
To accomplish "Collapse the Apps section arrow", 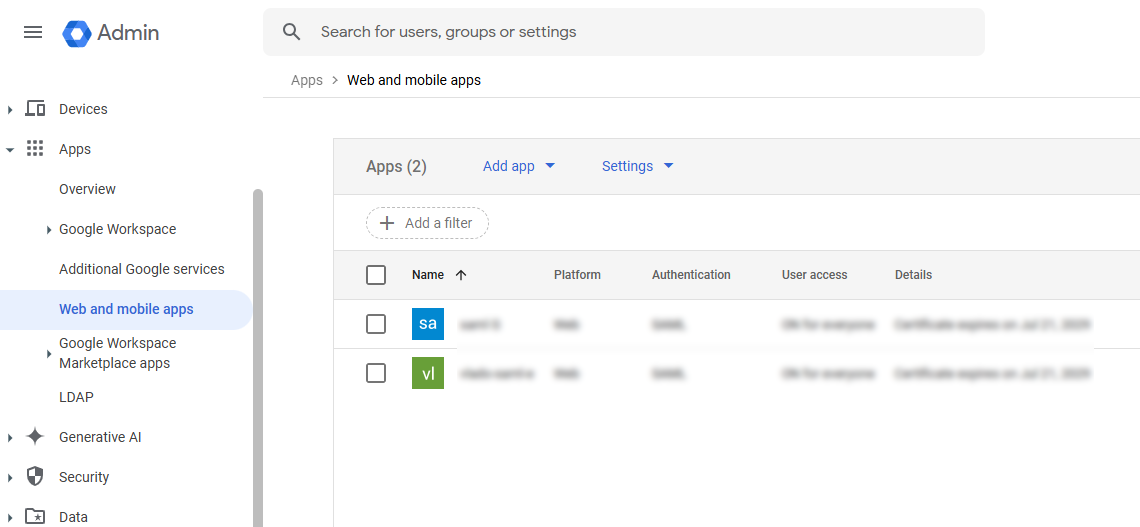I will 10,149.
